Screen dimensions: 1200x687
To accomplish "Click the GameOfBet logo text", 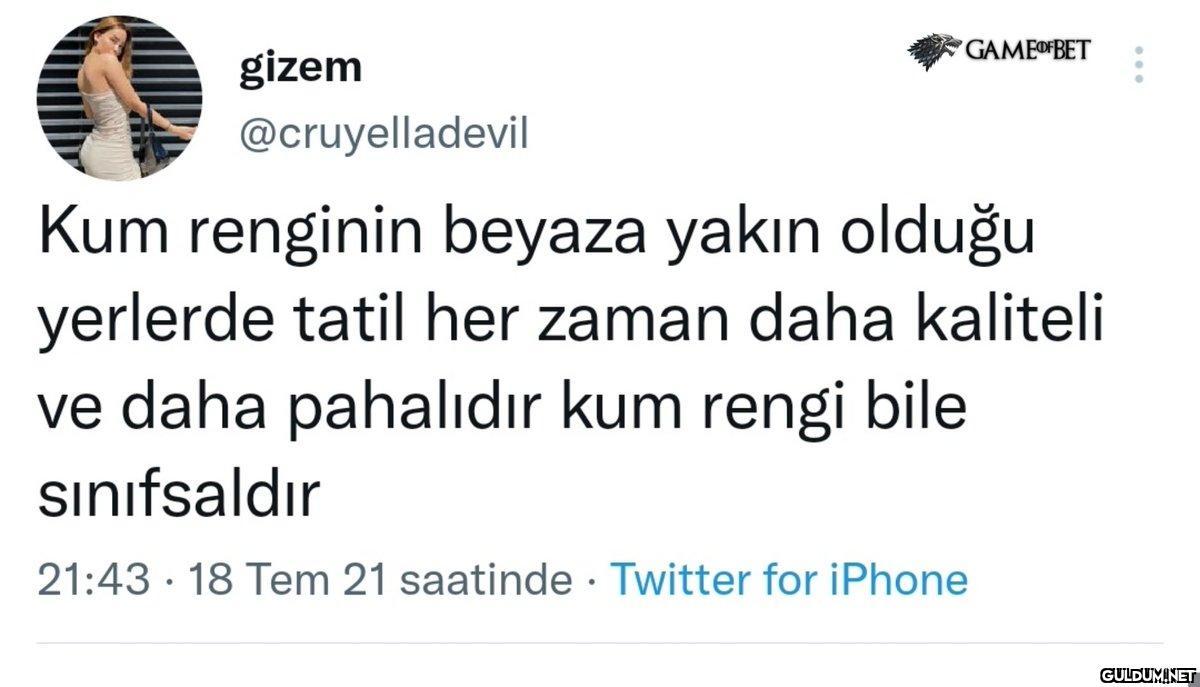I will click(1028, 48).
